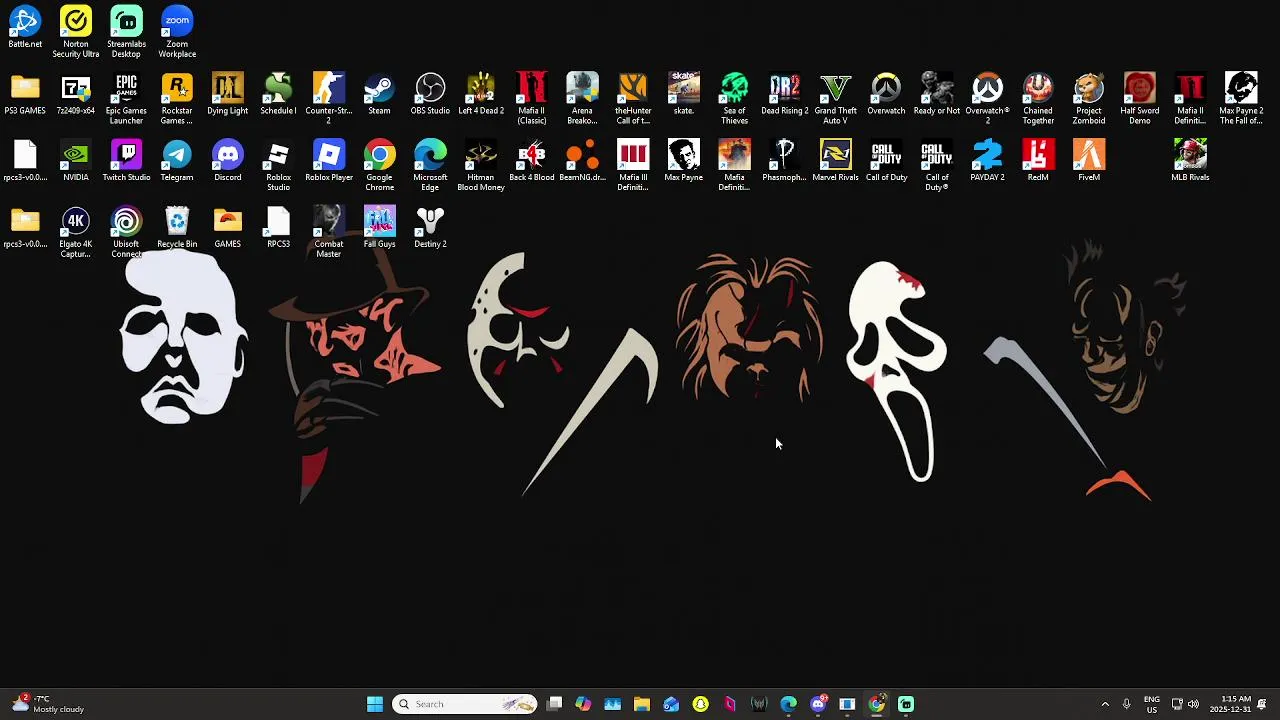Viewport: 1280px width, 720px height.
Task: Open Snapchat from the taskbar
Action: [700, 704]
